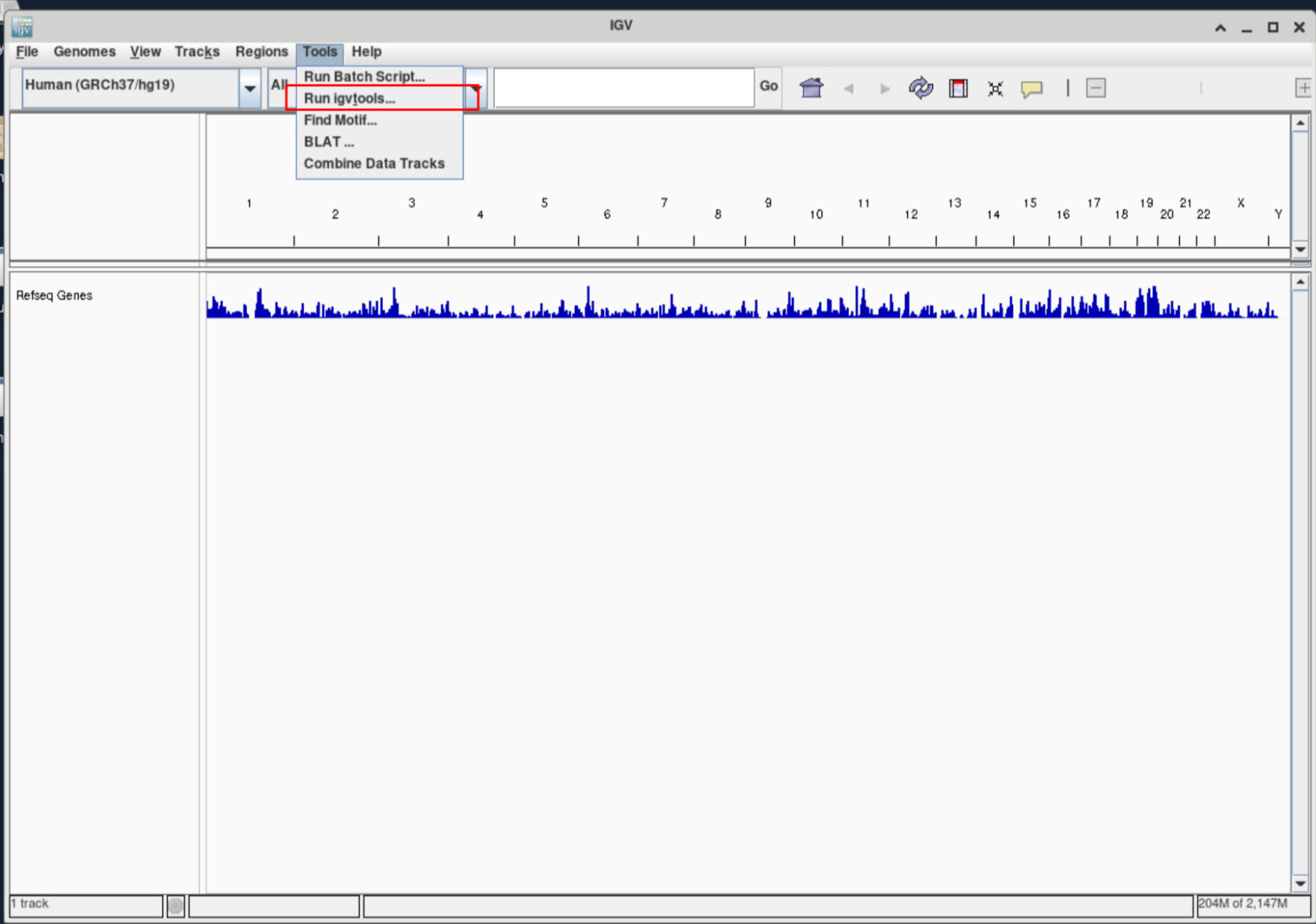The width and height of the screenshot is (1316, 924).
Task: Click the locus search input field
Action: pyautogui.click(x=624, y=88)
